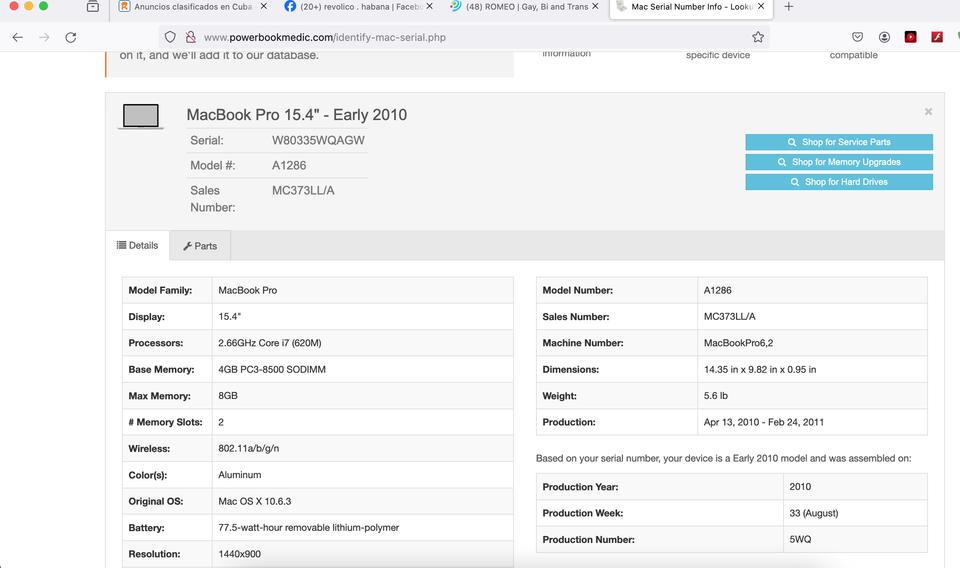This screenshot has width=960, height=568.
Task: Click Shop for Service Parts button
Action: pos(838,142)
